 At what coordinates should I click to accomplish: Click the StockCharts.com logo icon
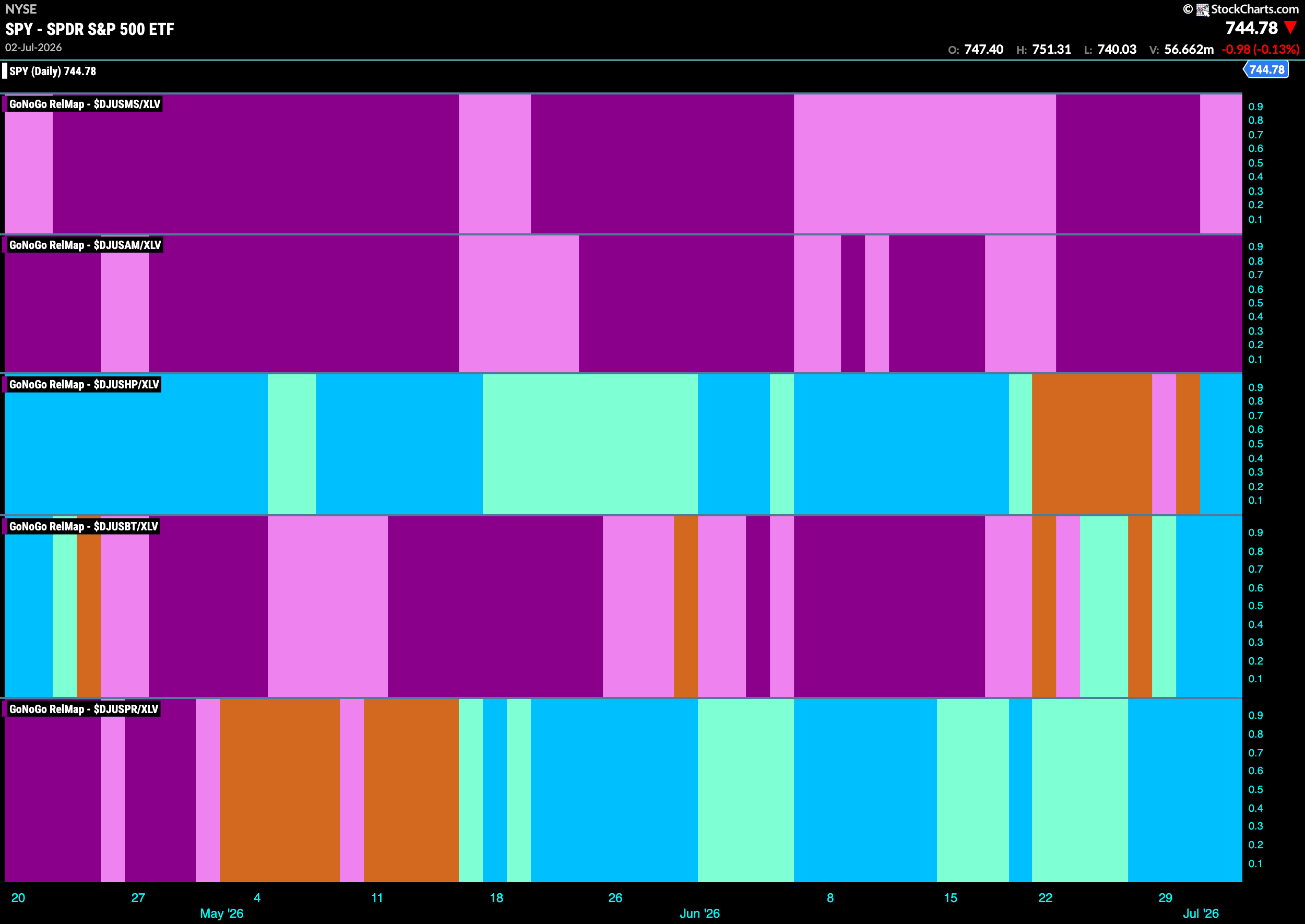pyautogui.click(x=1202, y=10)
